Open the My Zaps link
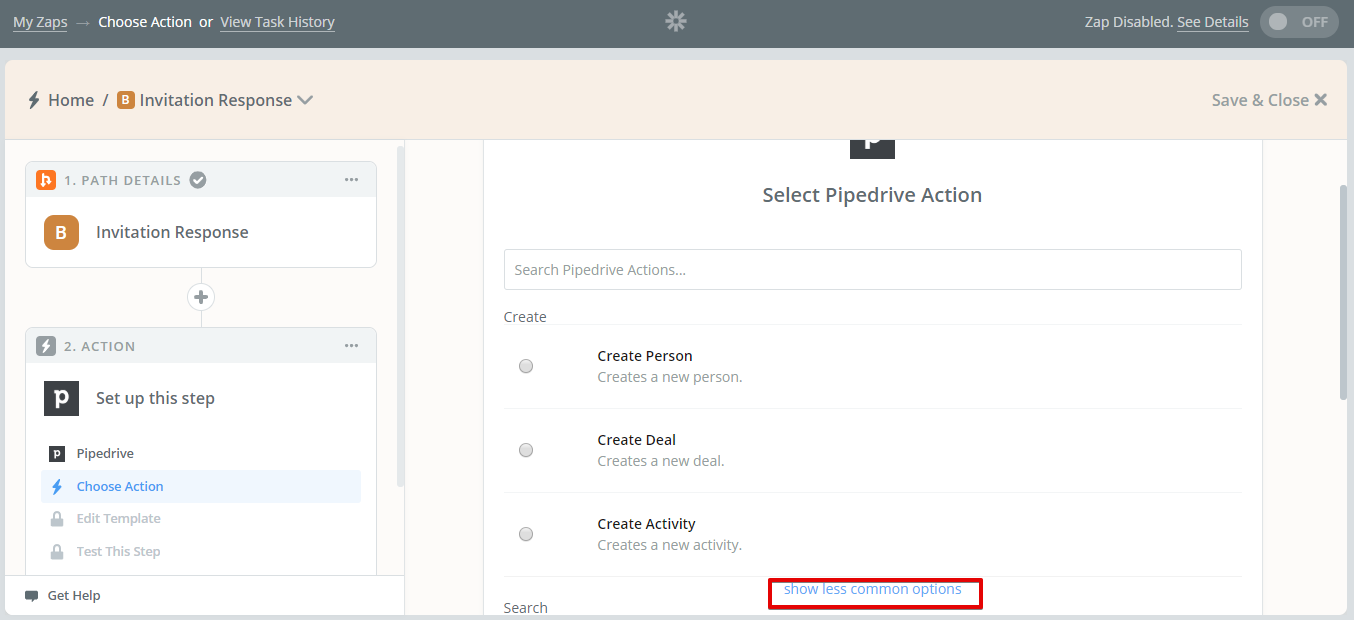1354x620 pixels. (x=40, y=21)
